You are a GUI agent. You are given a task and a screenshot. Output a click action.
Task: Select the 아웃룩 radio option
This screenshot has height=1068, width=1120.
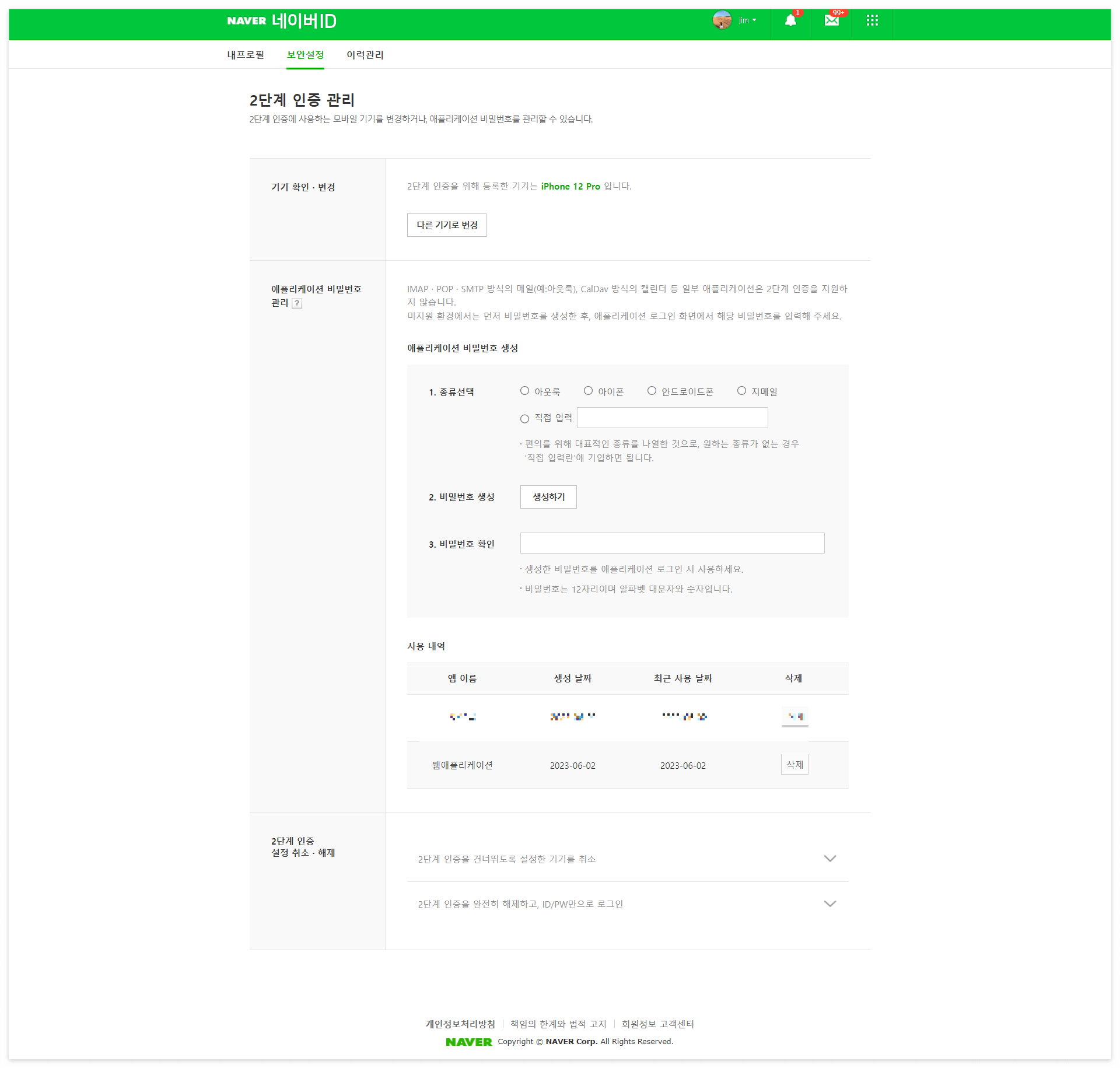525,391
